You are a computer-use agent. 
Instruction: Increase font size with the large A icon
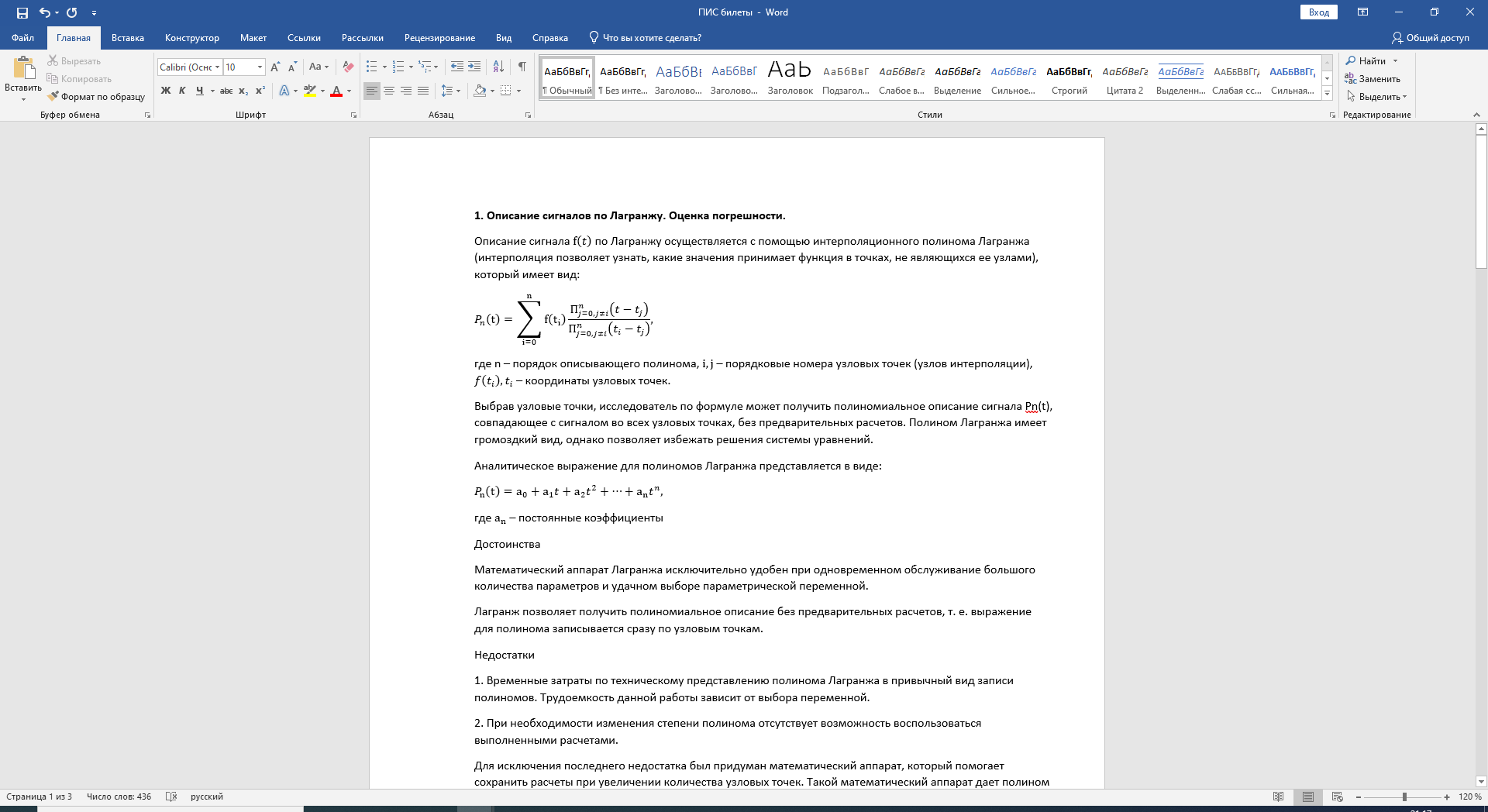[x=275, y=67]
